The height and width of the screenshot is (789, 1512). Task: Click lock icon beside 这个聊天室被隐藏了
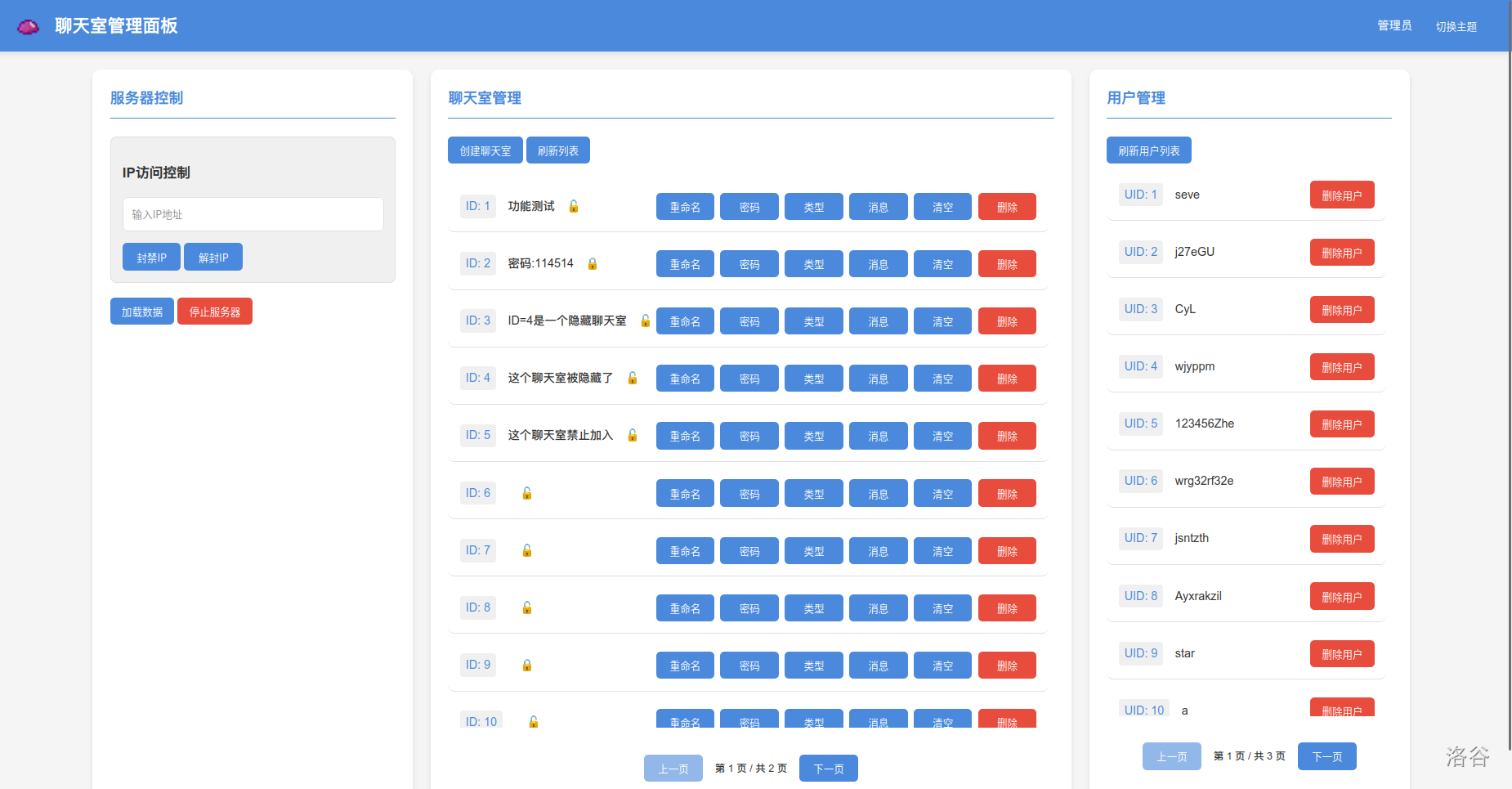click(x=633, y=378)
